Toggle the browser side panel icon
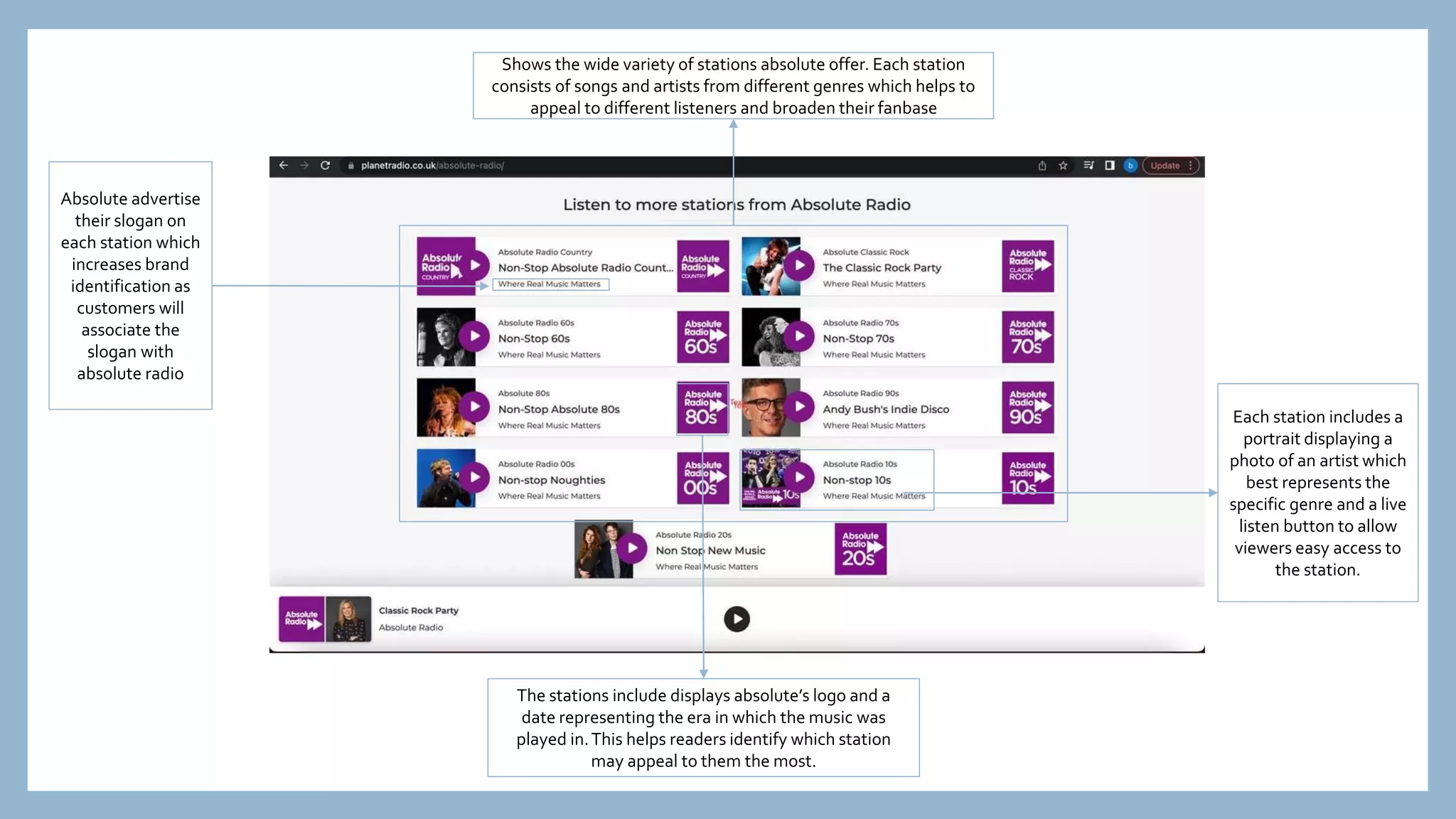Image resolution: width=1456 pixels, height=819 pixels. tap(1109, 165)
